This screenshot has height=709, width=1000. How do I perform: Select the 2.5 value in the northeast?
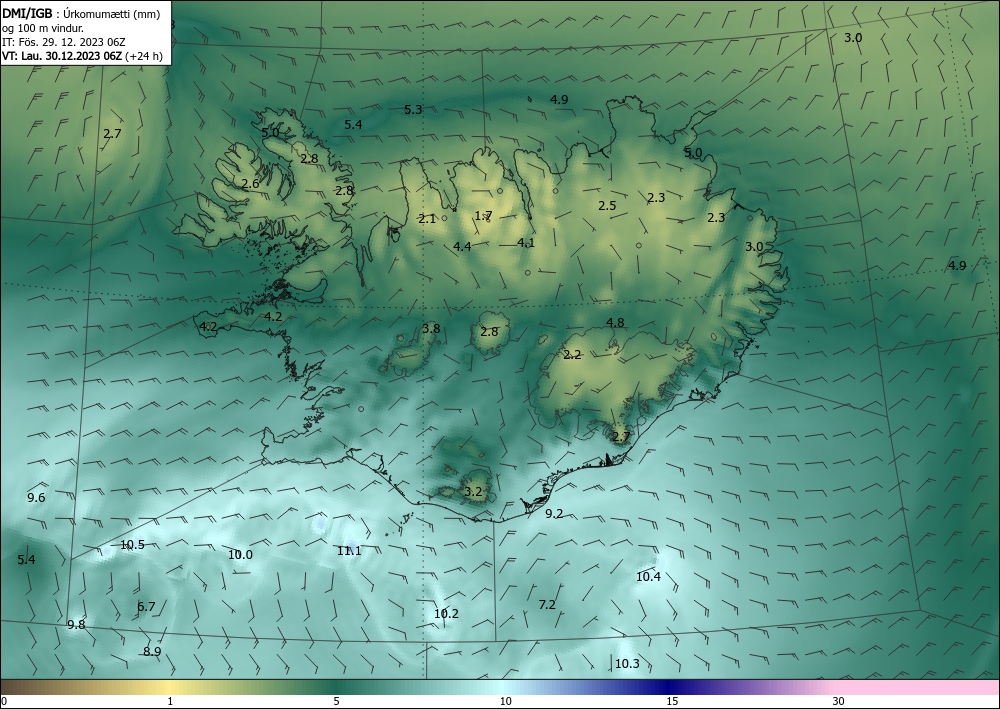tap(607, 205)
